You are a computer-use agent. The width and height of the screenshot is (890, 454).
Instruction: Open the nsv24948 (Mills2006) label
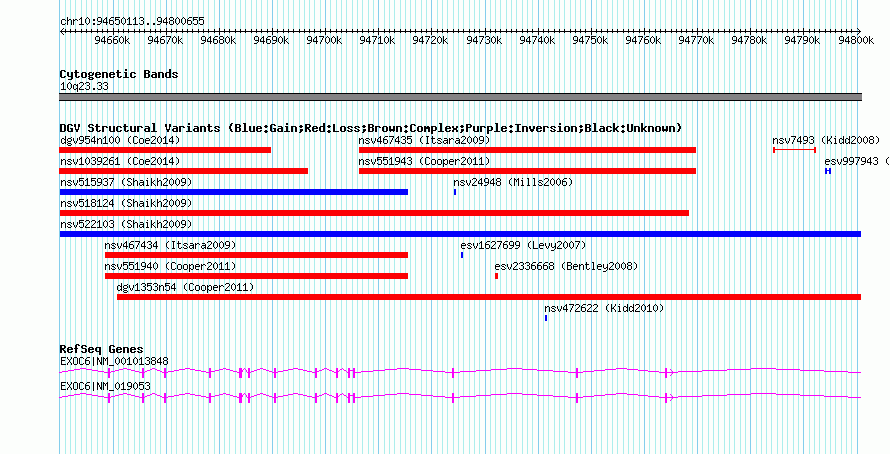513,182
